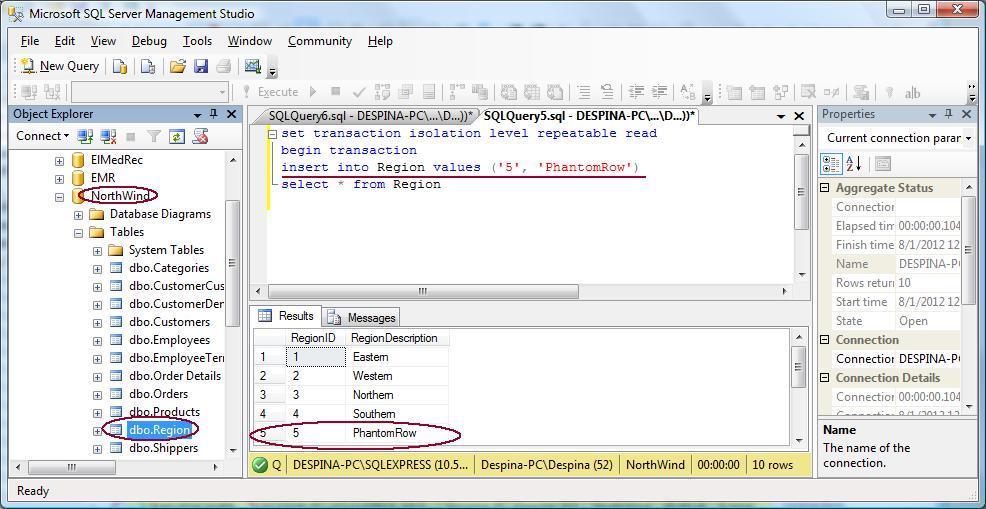Click the Filter funnel icon in Object Explorer
Screen dimensions: 986x509
click(x=153, y=136)
